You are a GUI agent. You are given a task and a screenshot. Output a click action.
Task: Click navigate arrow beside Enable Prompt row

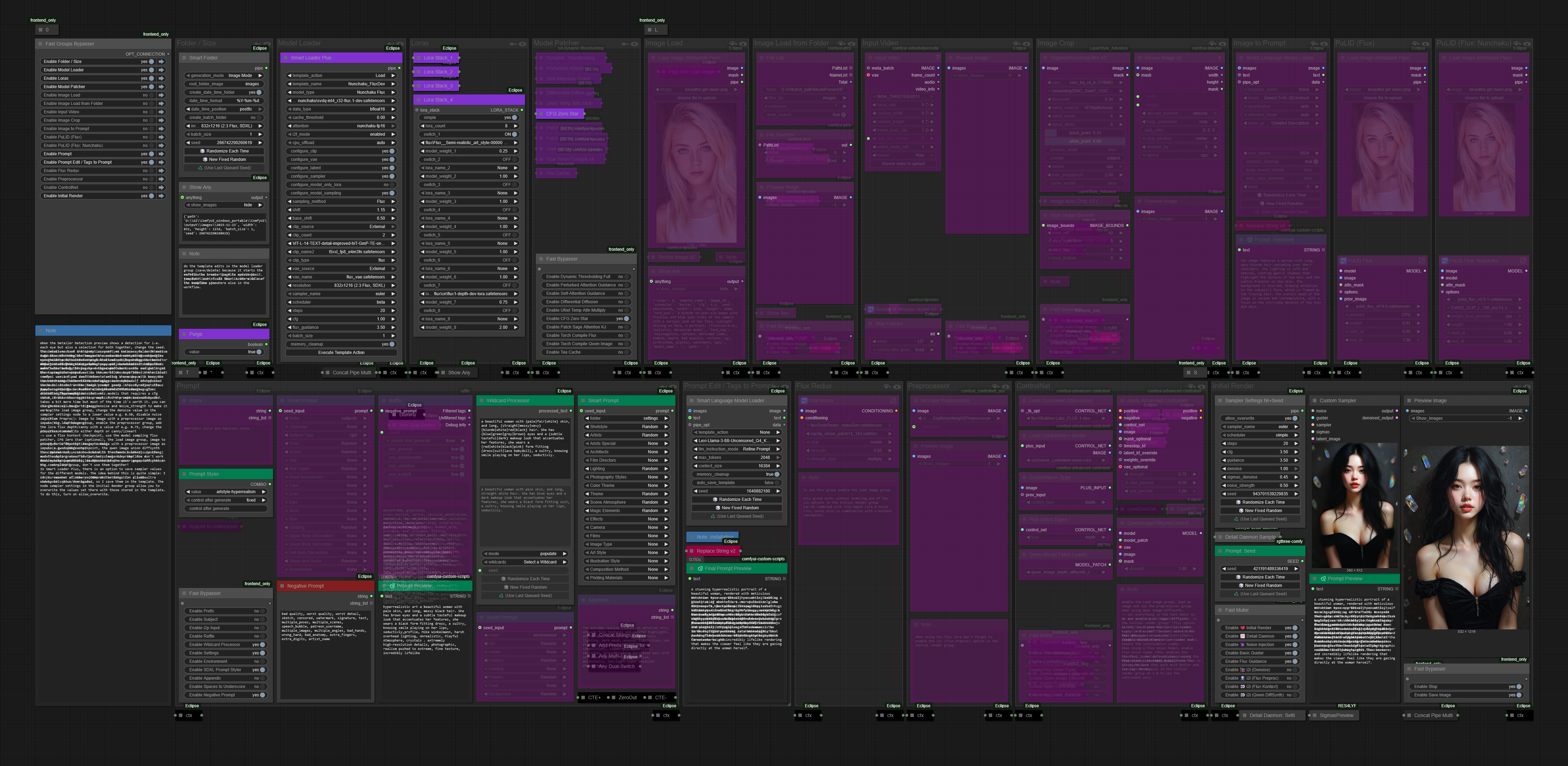161,154
